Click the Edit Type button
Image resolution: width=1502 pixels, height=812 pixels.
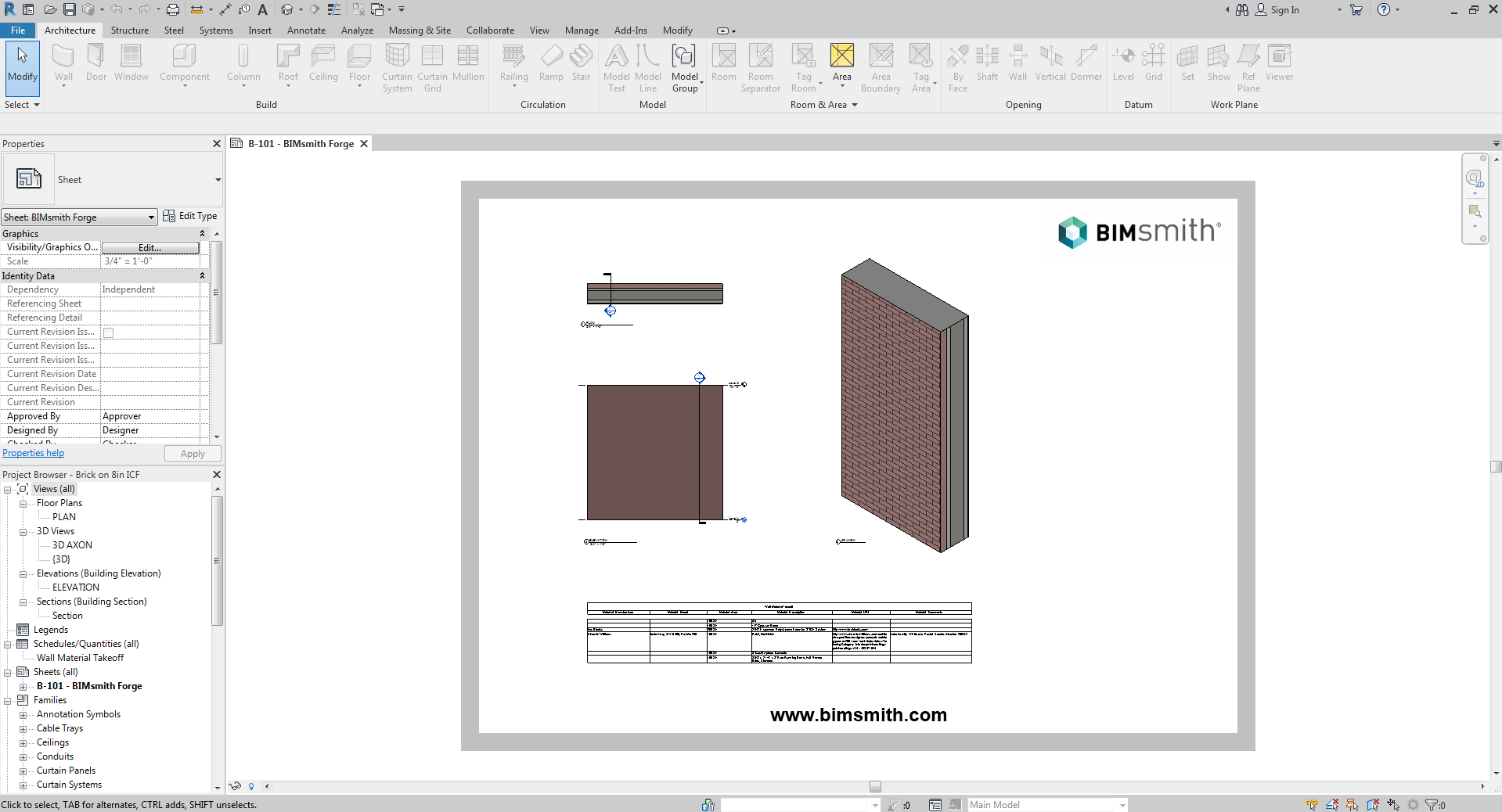point(190,216)
